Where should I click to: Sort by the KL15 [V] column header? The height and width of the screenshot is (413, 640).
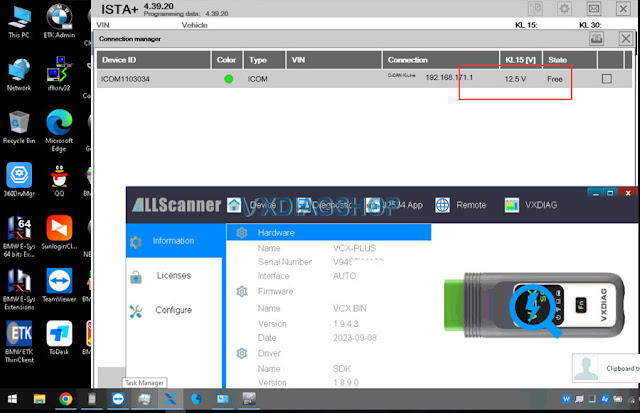pyautogui.click(x=521, y=60)
